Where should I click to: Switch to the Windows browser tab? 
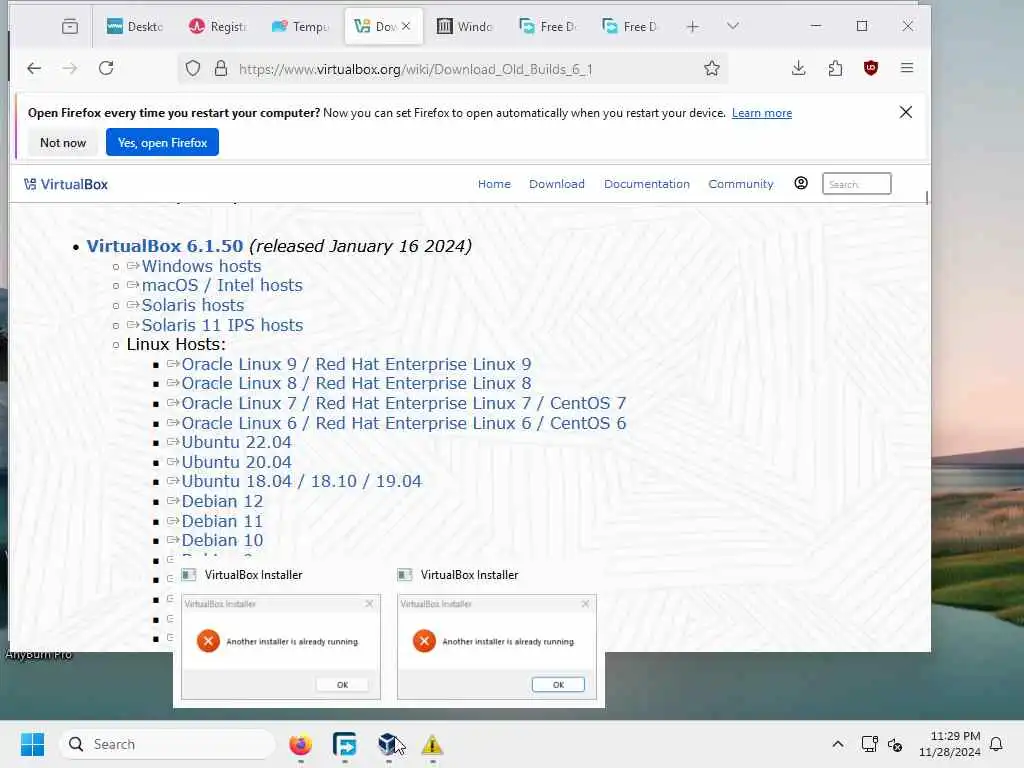(464, 26)
